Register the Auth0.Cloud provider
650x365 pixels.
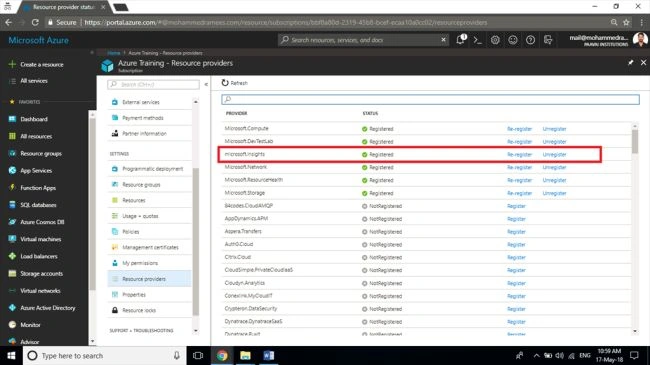click(x=516, y=244)
